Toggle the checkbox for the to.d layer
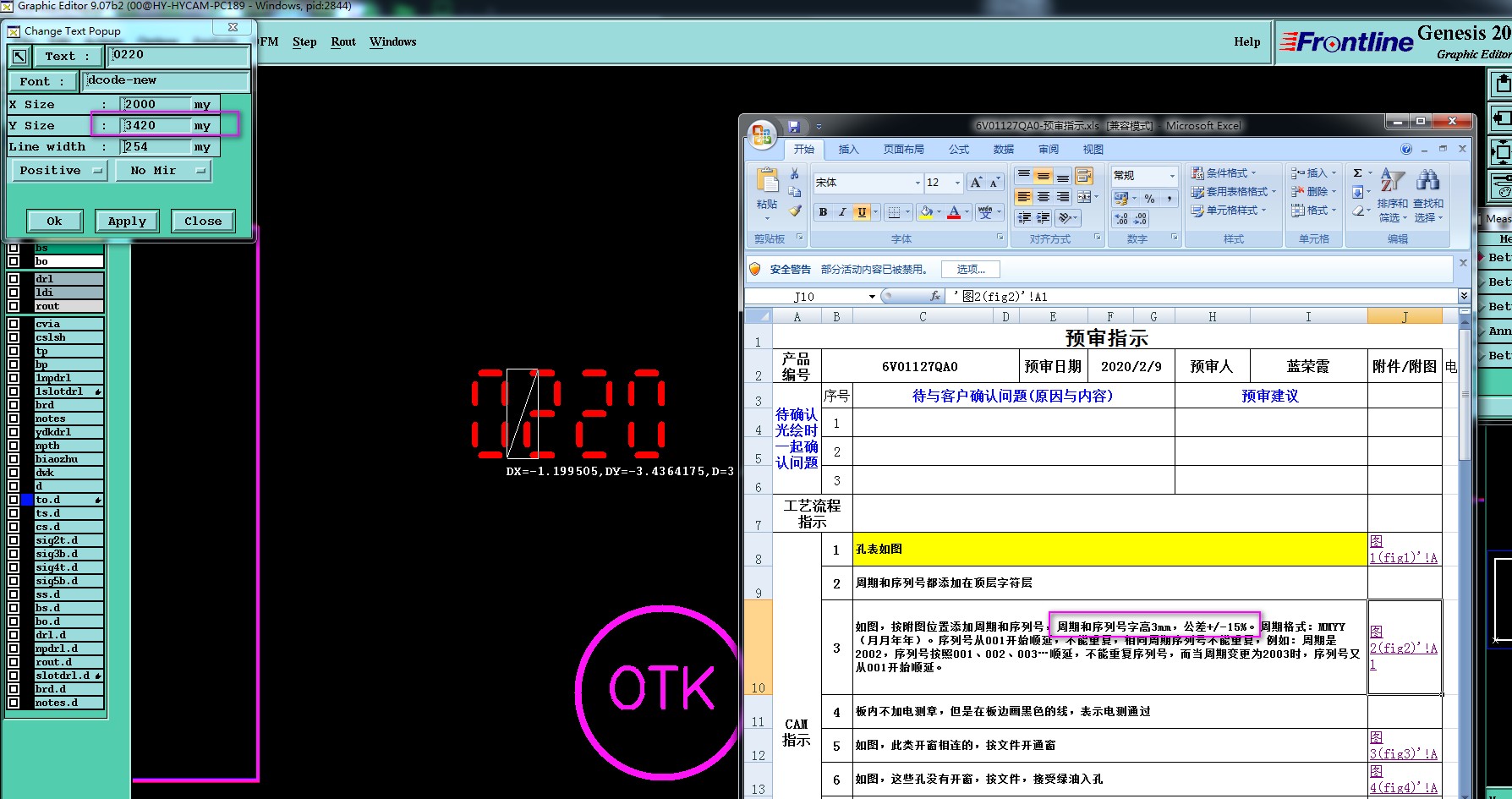The height and width of the screenshot is (799, 1512). click(14, 500)
